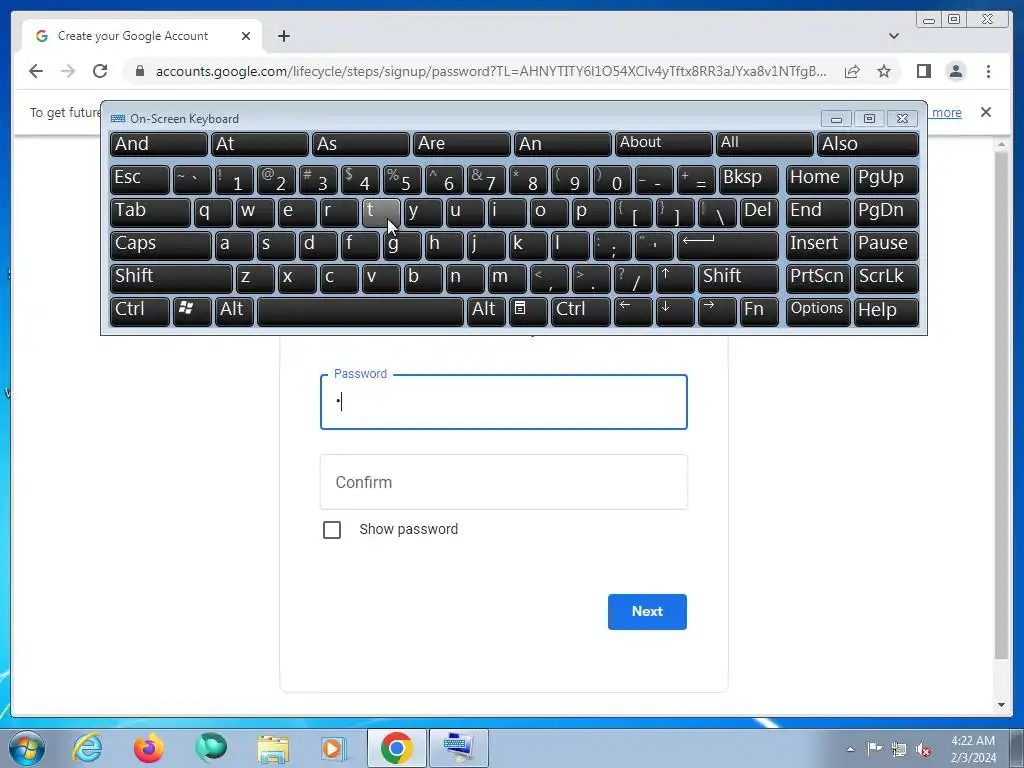Image resolution: width=1024 pixels, height=768 pixels.
Task: Toggle right Shift on on-screen keyboard
Action: point(738,278)
